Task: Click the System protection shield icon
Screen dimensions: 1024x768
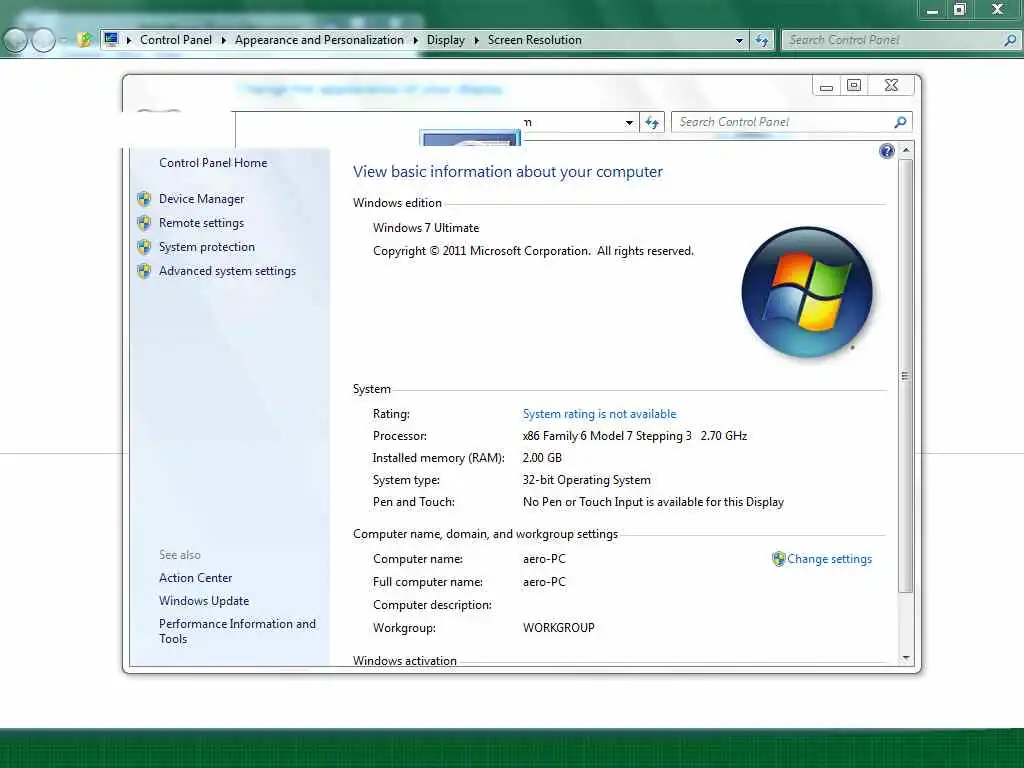Action: (x=144, y=247)
